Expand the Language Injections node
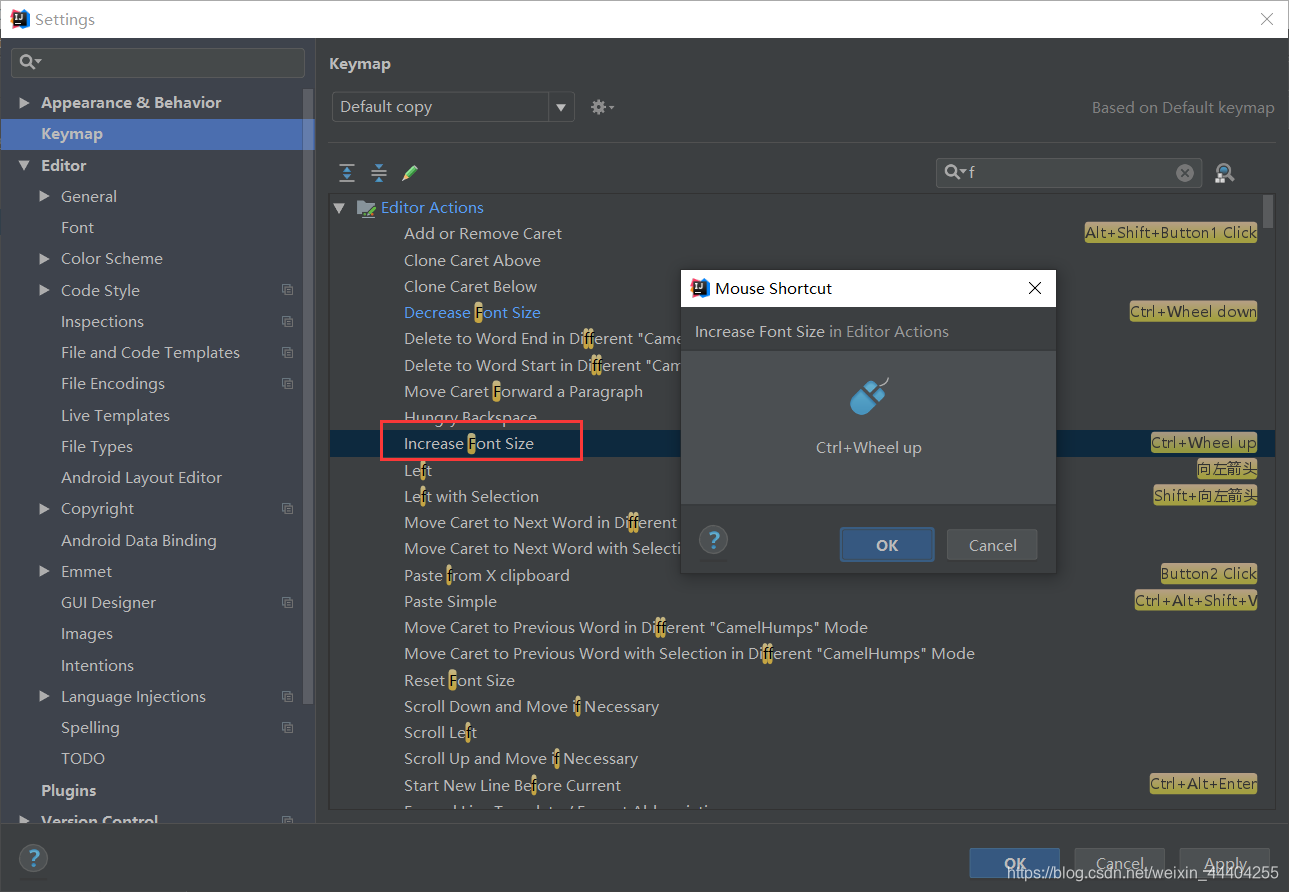 [x=44, y=697]
